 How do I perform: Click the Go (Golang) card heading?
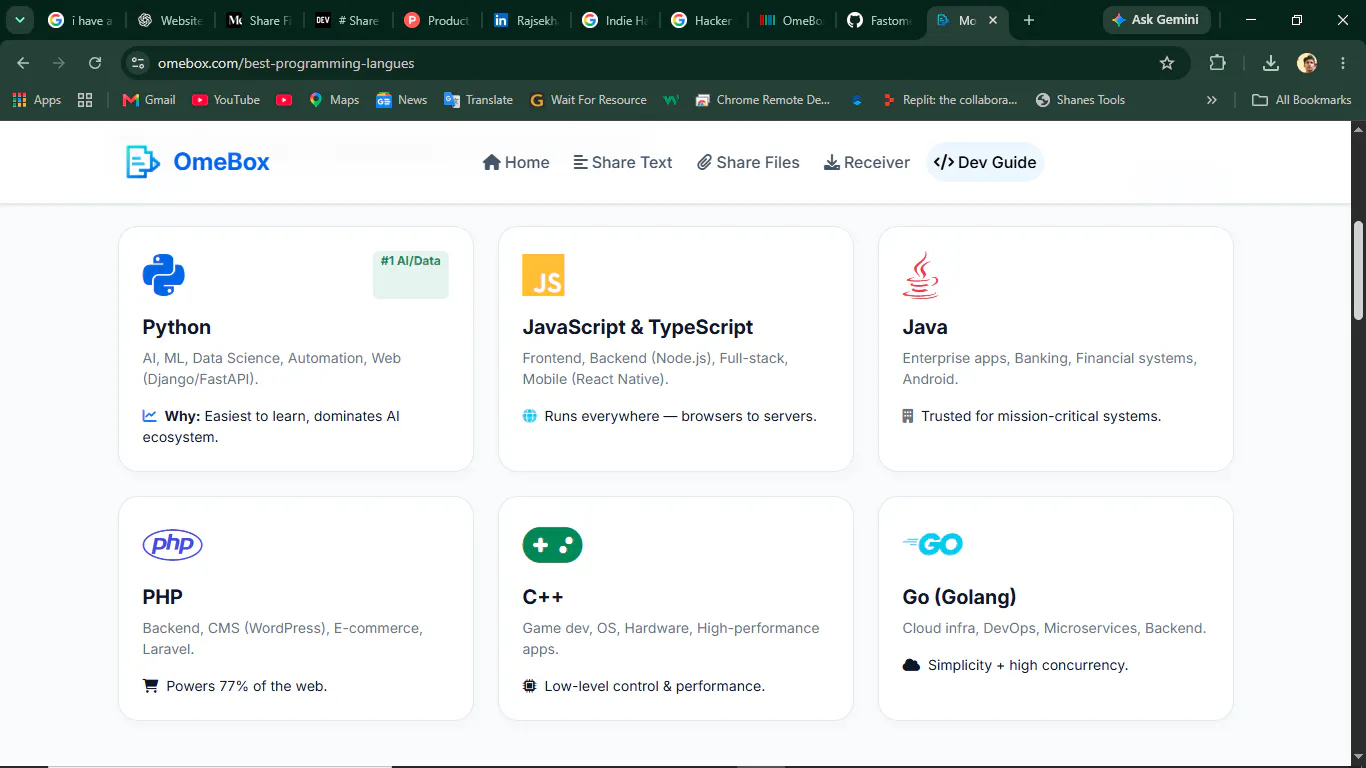[959, 597]
